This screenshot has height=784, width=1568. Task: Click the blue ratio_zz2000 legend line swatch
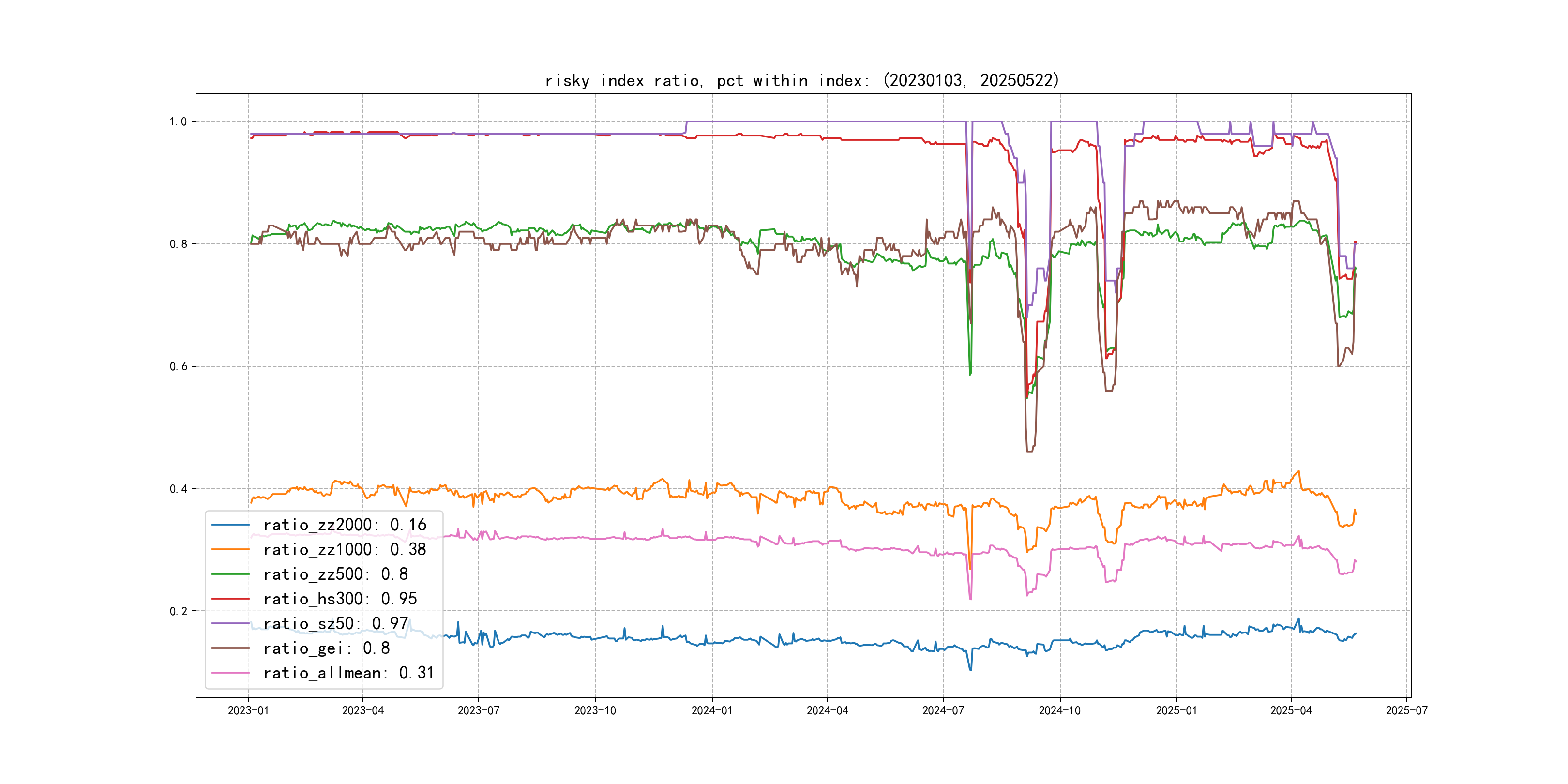point(230,525)
